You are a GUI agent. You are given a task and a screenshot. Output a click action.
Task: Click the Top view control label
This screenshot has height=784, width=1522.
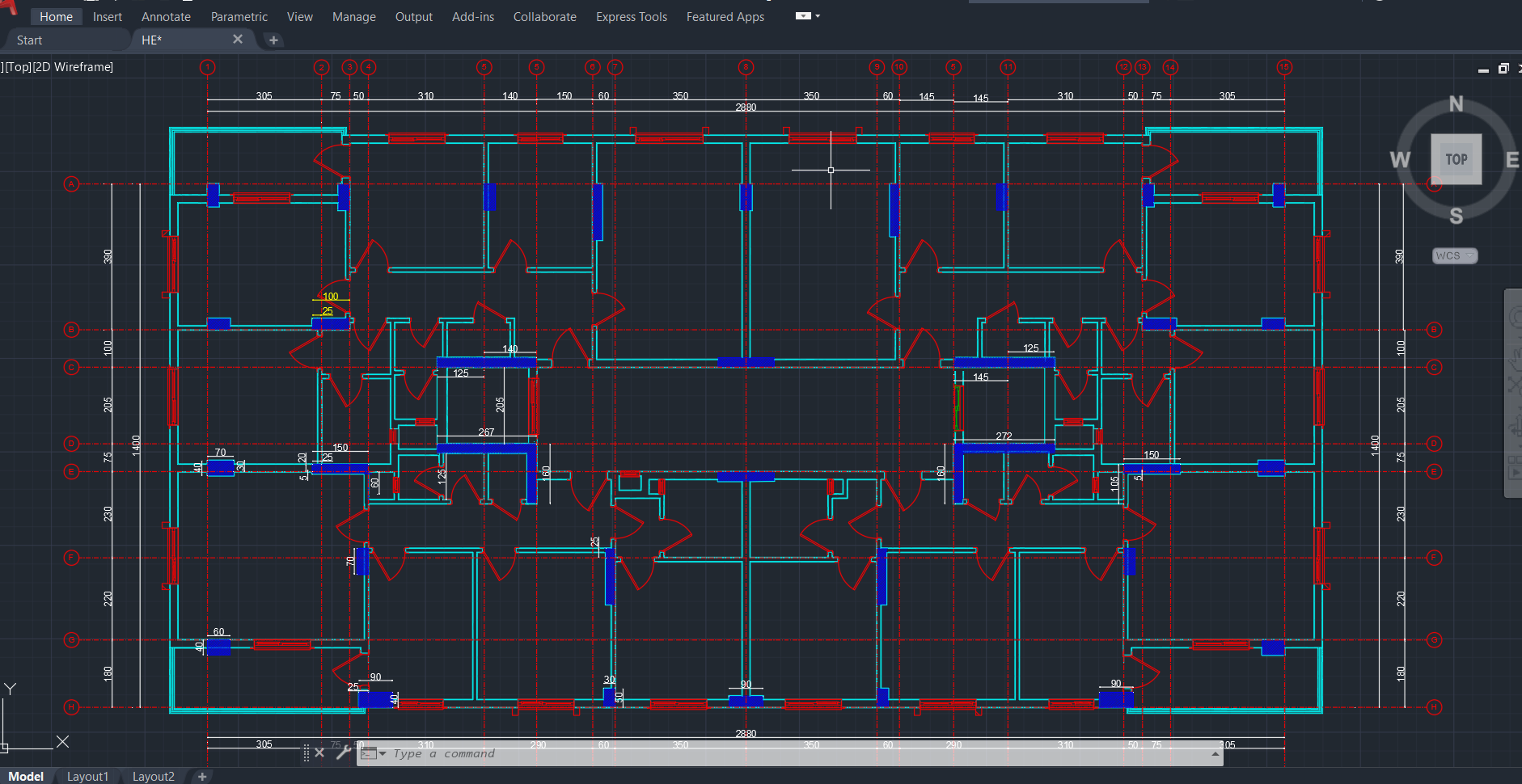19,67
